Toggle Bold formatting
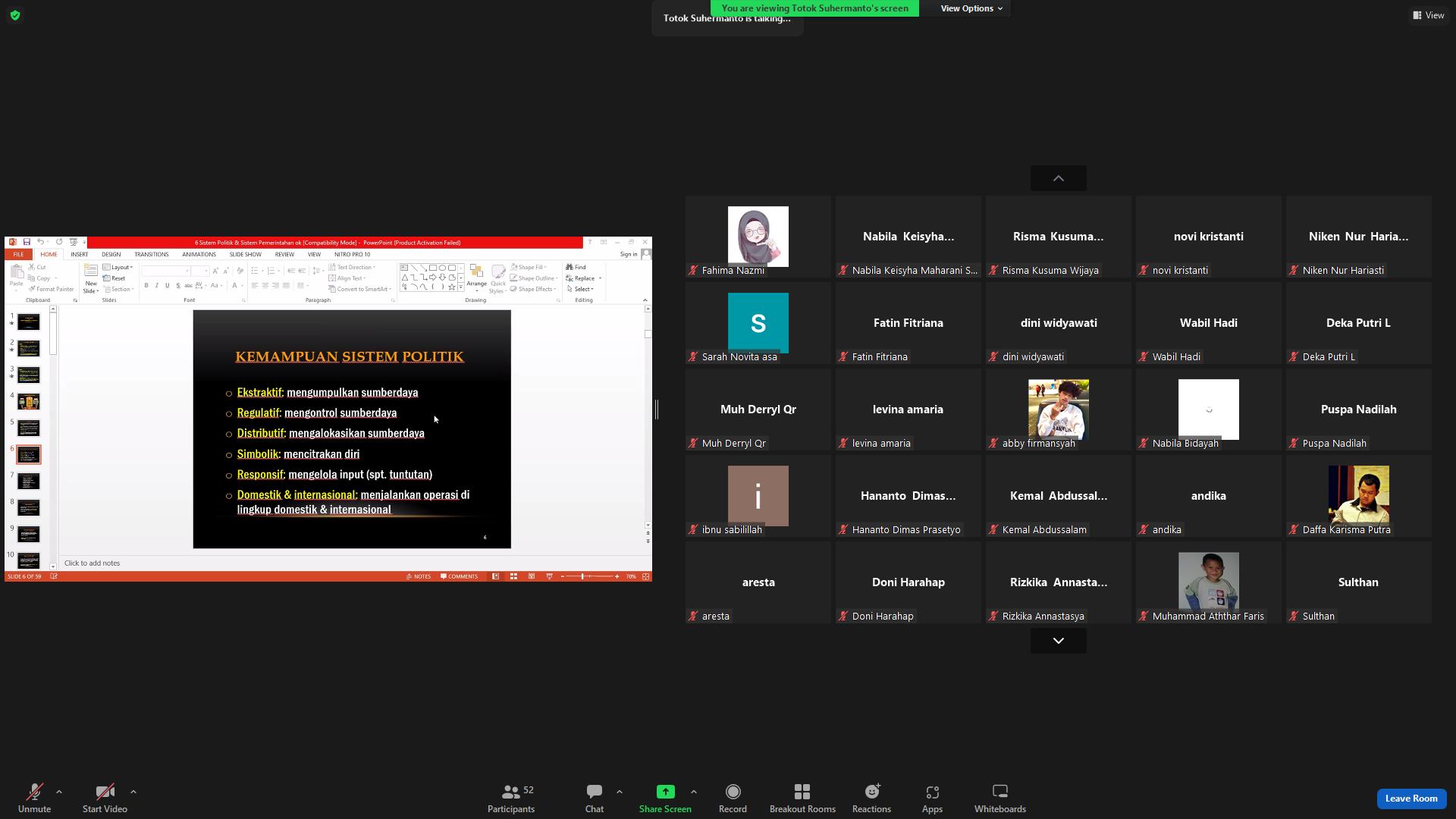This screenshot has height=819, width=1456. click(x=146, y=286)
